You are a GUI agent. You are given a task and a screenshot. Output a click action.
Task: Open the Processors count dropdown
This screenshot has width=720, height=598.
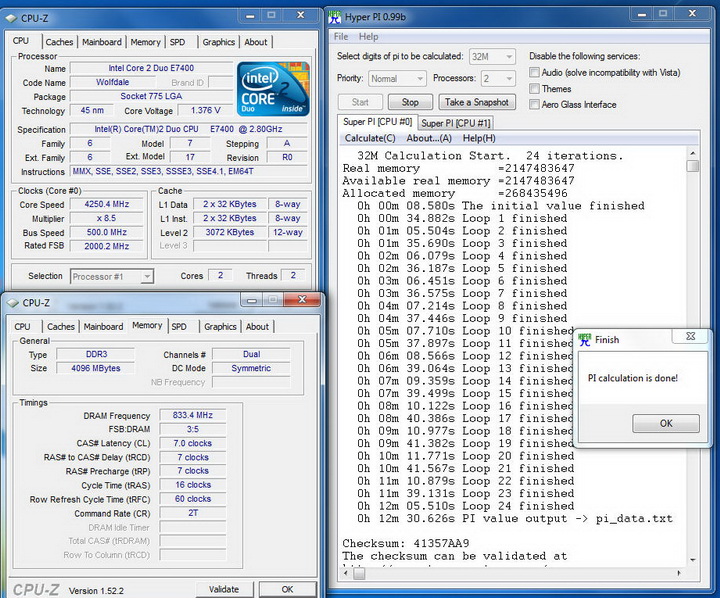(498, 79)
